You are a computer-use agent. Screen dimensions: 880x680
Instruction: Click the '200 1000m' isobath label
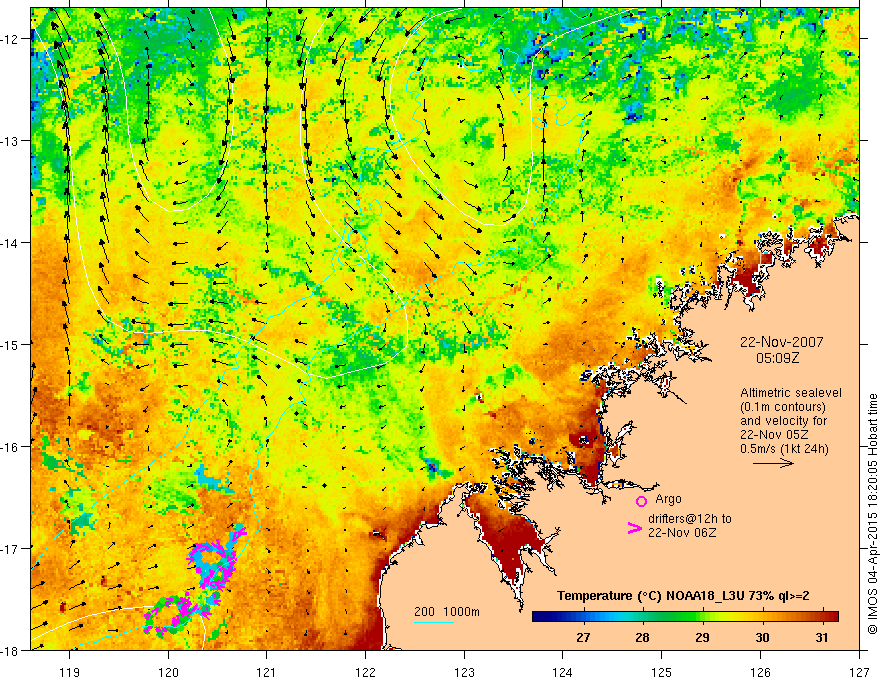click(x=447, y=612)
